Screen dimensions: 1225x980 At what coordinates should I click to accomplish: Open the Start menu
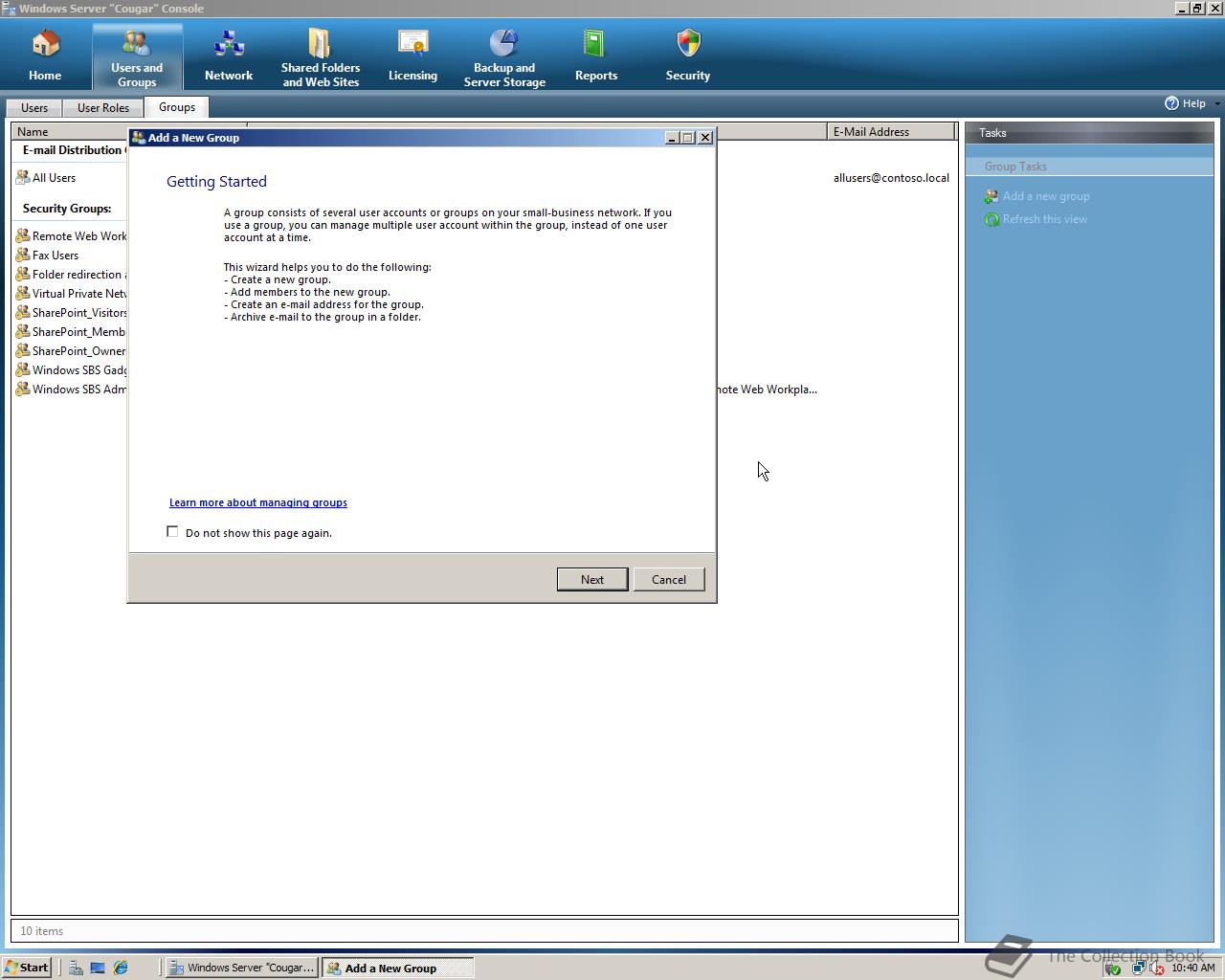(x=27, y=968)
